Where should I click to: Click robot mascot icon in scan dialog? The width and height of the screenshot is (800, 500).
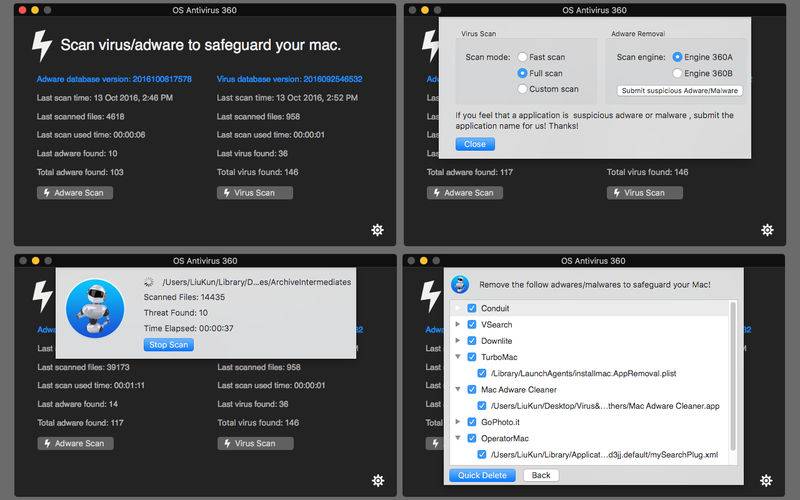point(95,308)
